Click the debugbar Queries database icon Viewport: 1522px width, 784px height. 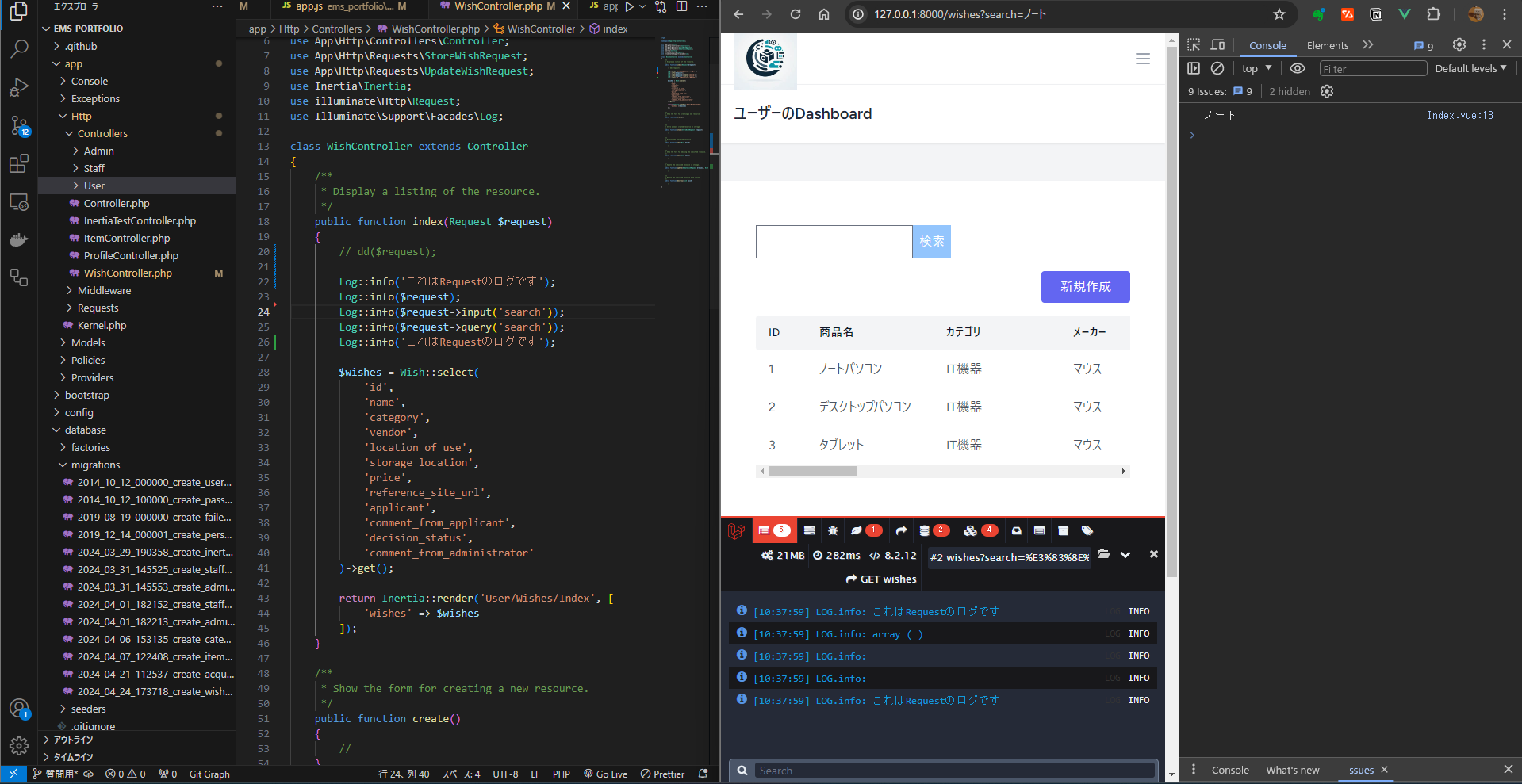[924, 531]
